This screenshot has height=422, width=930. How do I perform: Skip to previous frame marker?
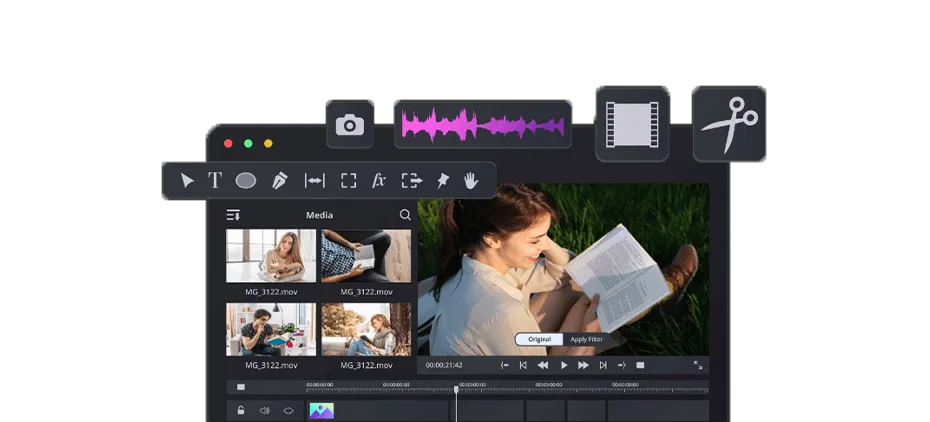pyautogui.click(x=523, y=365)
